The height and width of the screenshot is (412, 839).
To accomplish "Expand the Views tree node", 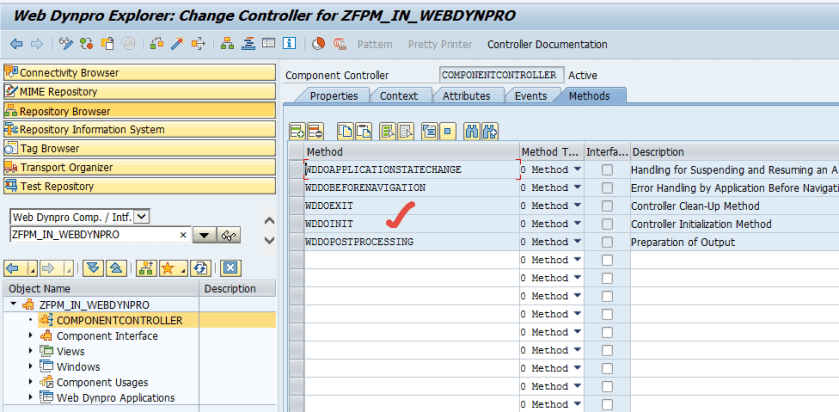I will tap(30, 351).
